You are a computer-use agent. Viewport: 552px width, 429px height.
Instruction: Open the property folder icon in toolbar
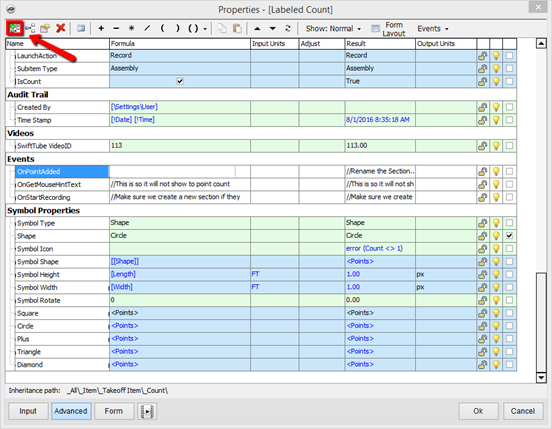(45, 28)
